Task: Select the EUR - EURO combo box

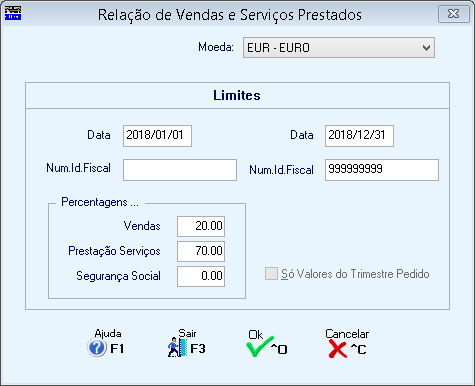Action: coord(339,48)
